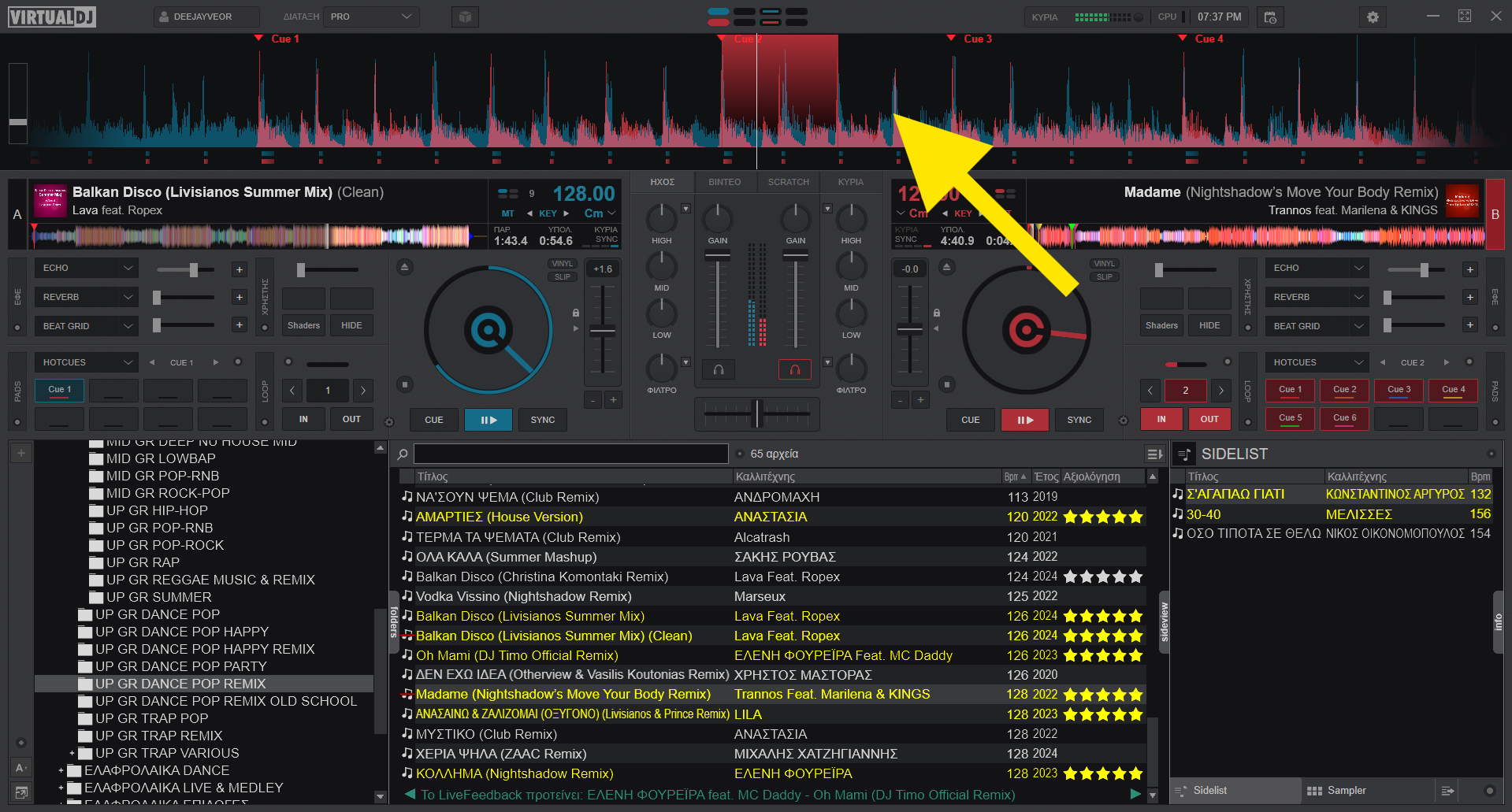
Task: Switch mixer to ΗΧΟΣ tab
Action: pyautogui.click(x=662, y=182)
